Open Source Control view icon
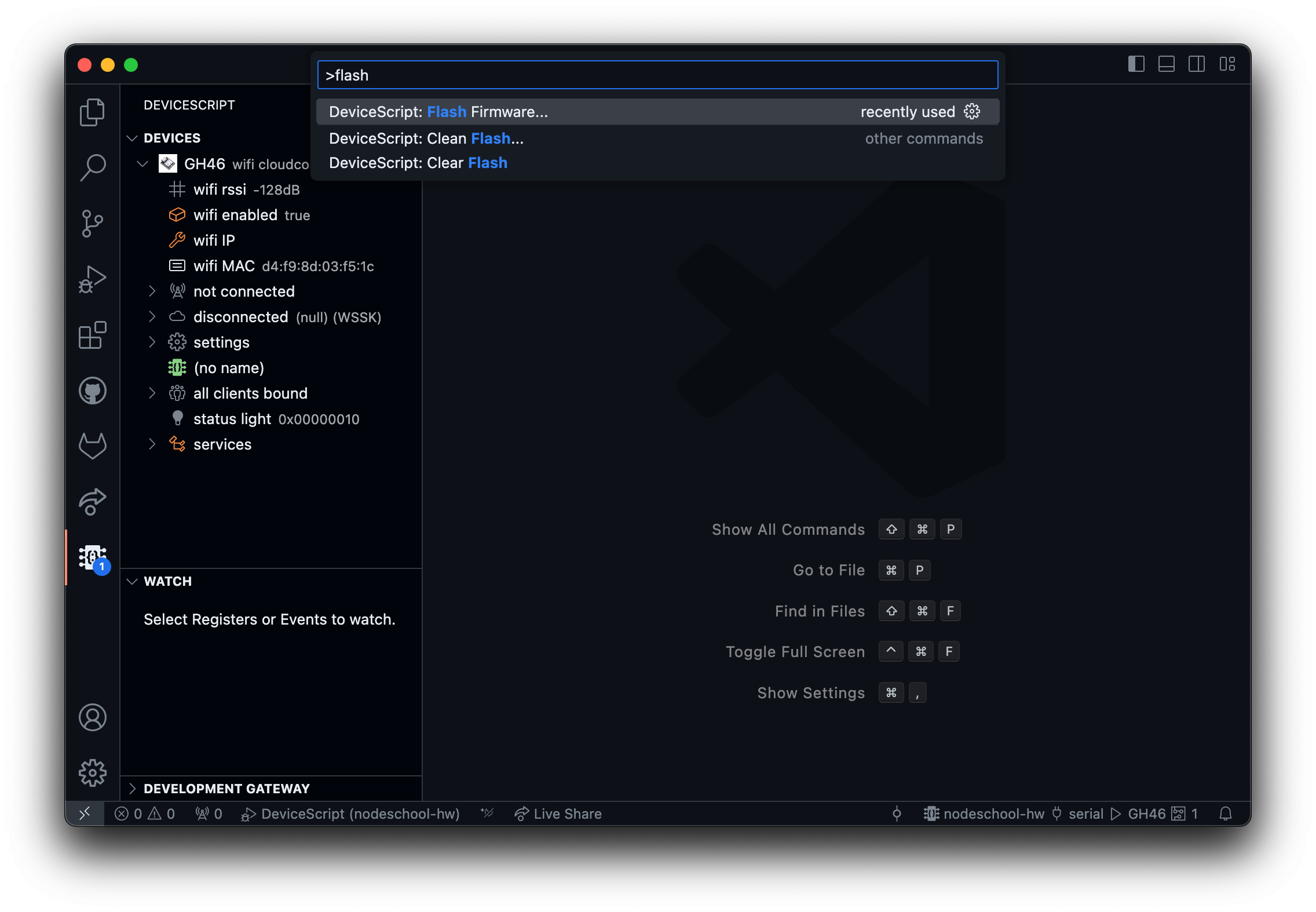Viewport: 1316px width, 912px height. coord(92,223)
